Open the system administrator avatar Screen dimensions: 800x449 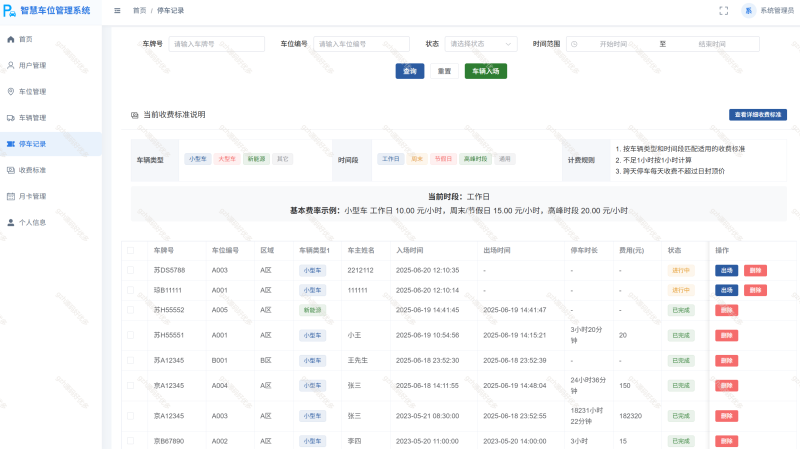coord(748,11)
